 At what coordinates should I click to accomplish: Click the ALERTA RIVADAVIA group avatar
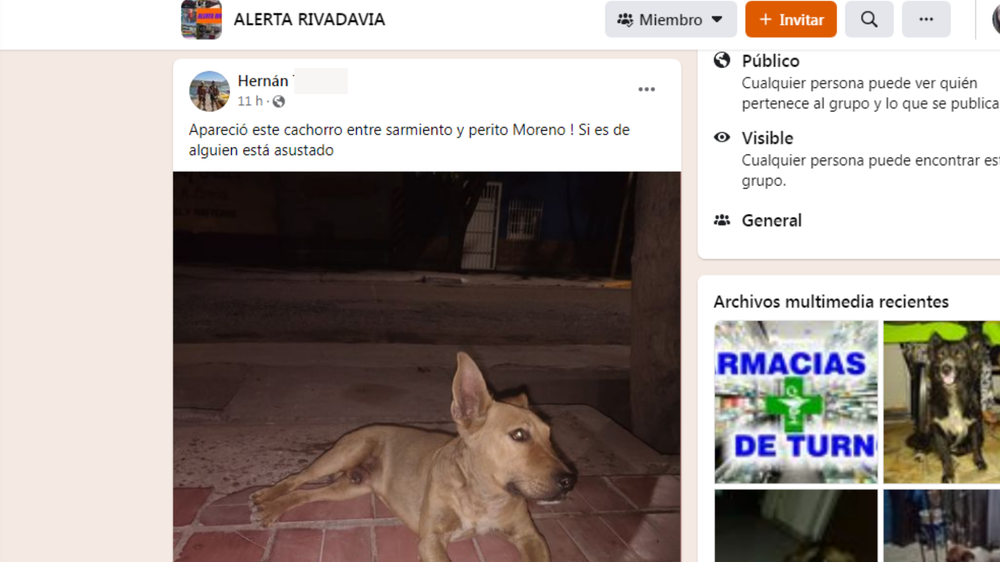click(202, 20)
